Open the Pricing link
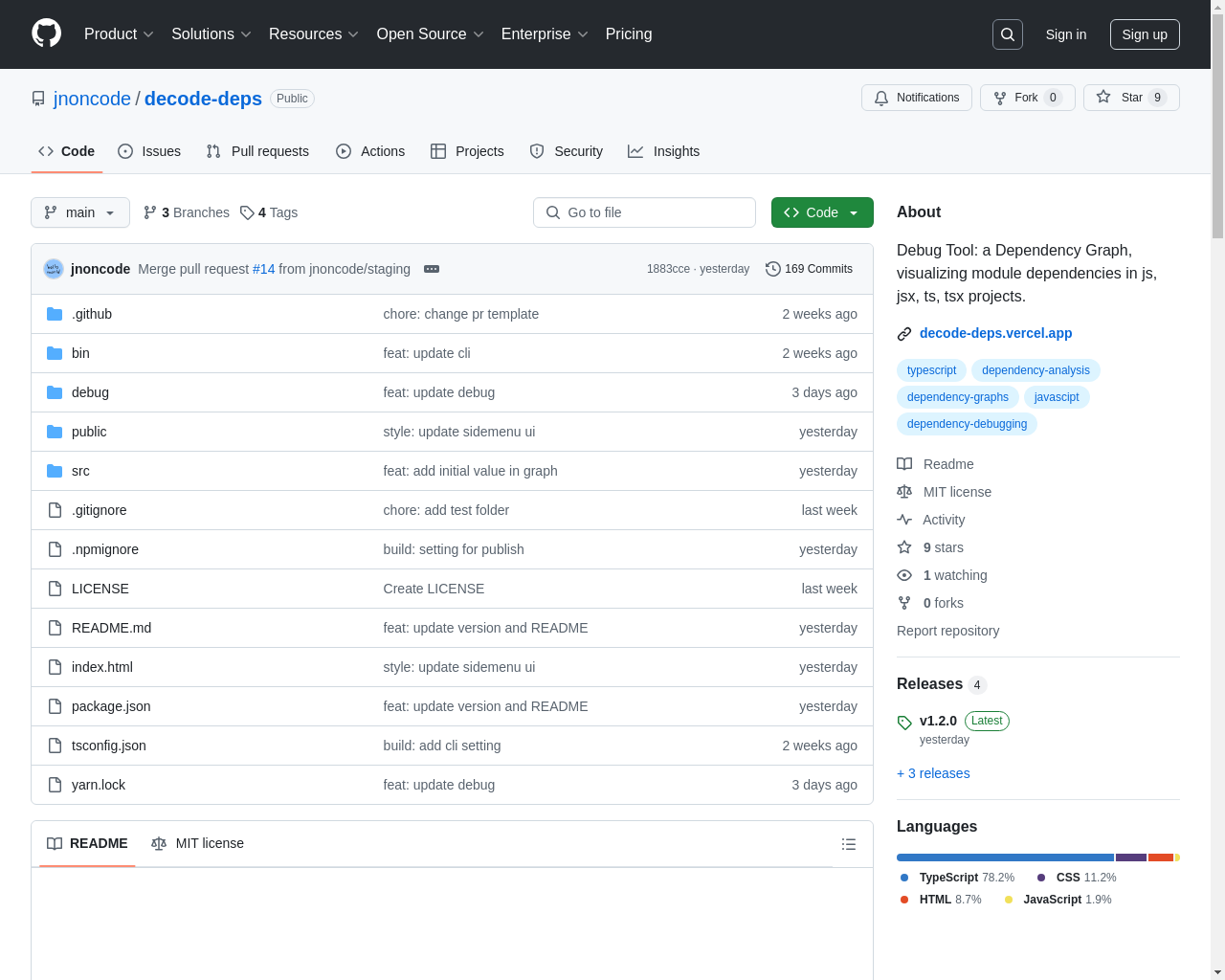 [629, 33]
